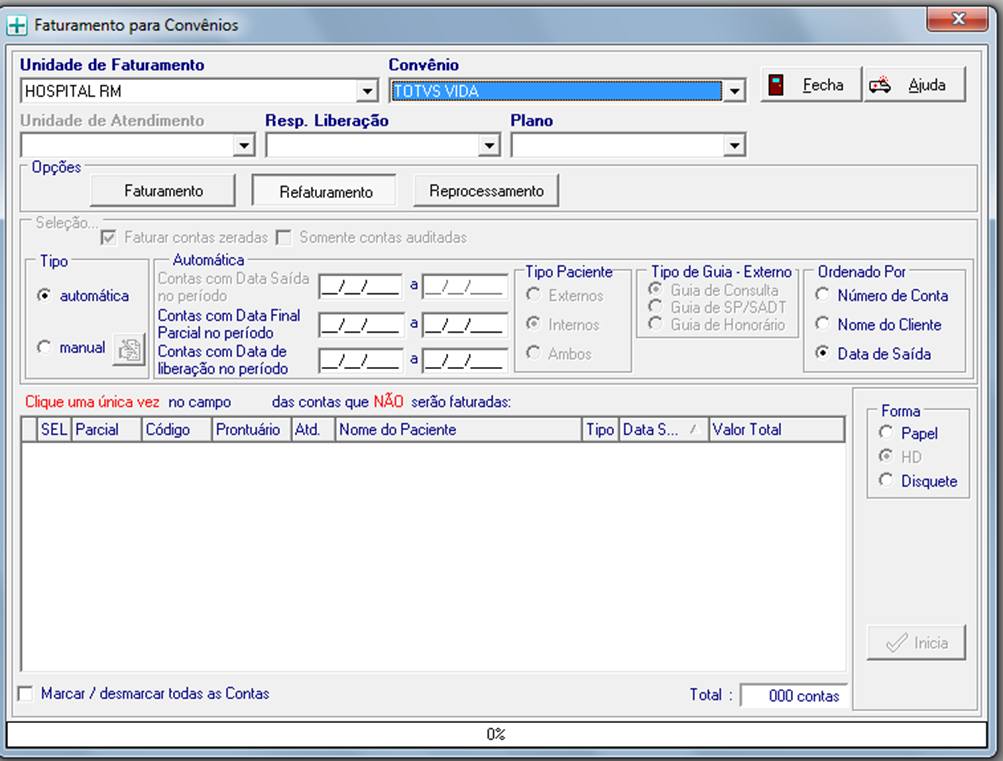Expand the Unidade de Atendimento dropdown
The width and height of the screenshot is (1003, 761).
coord(244,146)
